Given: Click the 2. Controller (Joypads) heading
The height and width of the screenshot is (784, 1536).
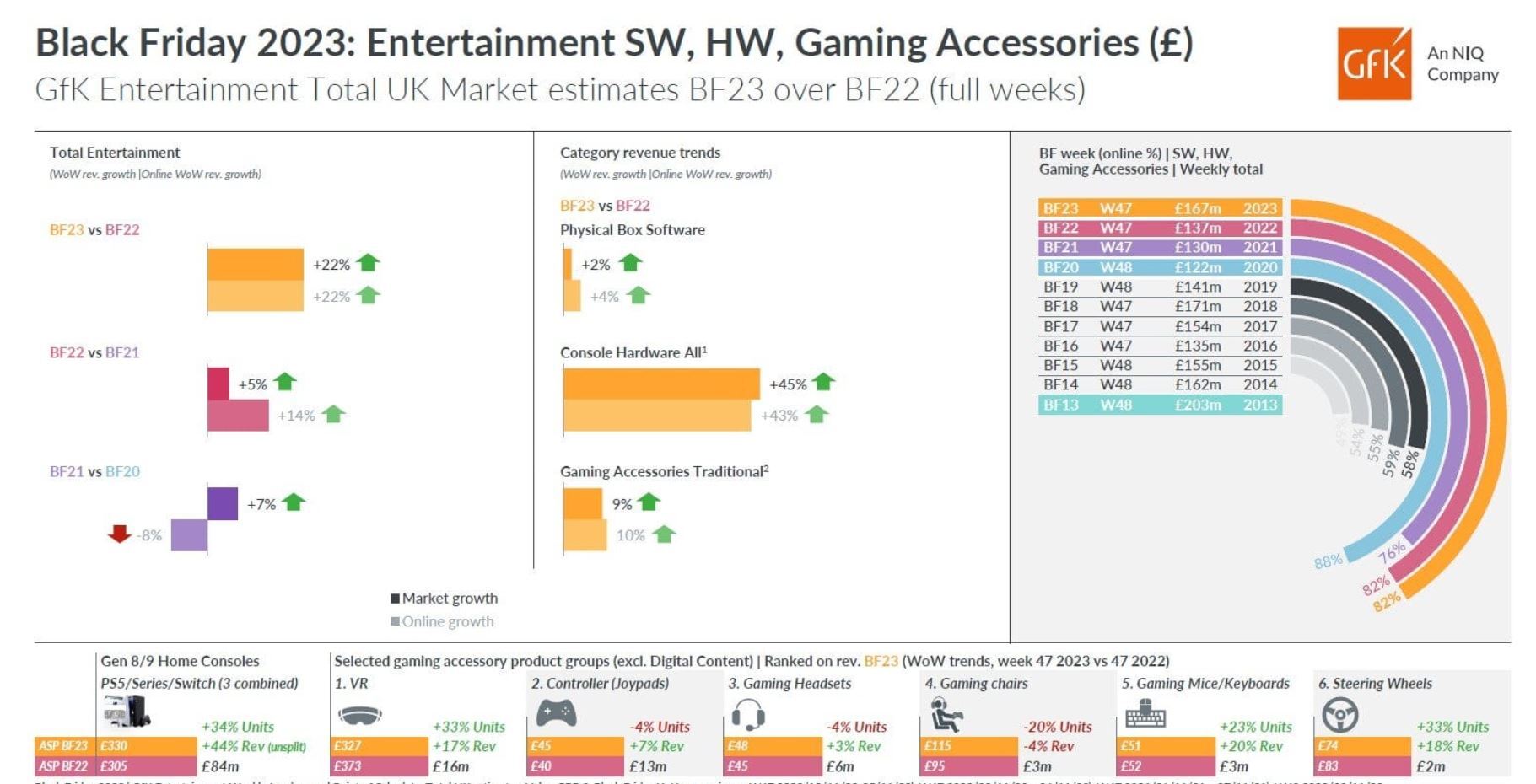Looking at the screenshot, I should point(600,684).
